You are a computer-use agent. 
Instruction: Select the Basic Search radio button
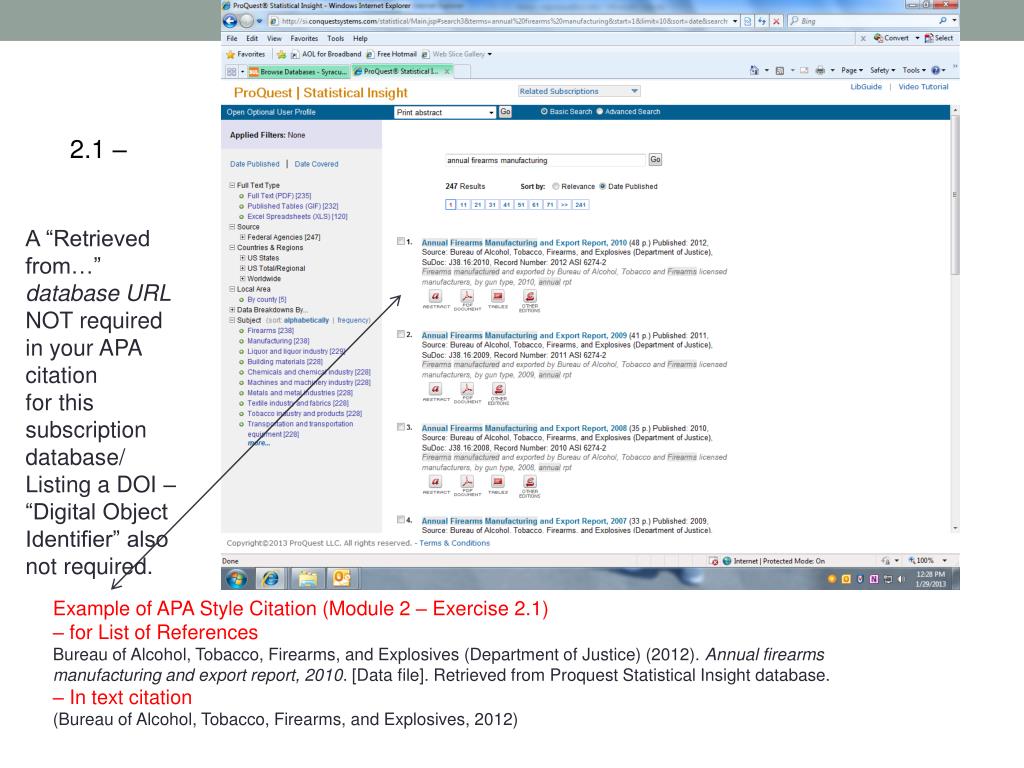(x=544, y=112)
